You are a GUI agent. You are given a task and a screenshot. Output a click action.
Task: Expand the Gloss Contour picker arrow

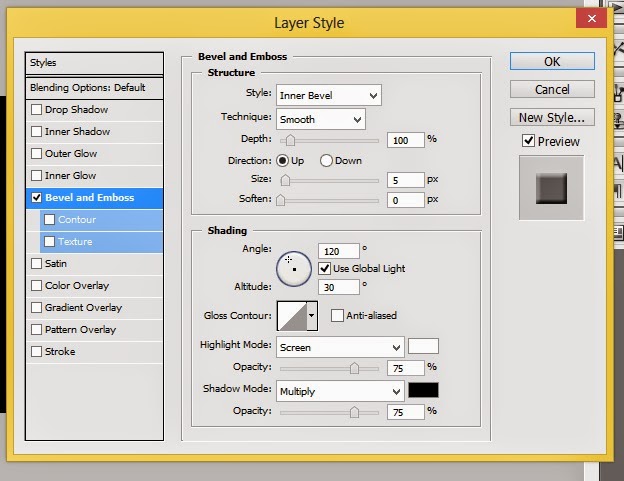(x=312, y=316)
